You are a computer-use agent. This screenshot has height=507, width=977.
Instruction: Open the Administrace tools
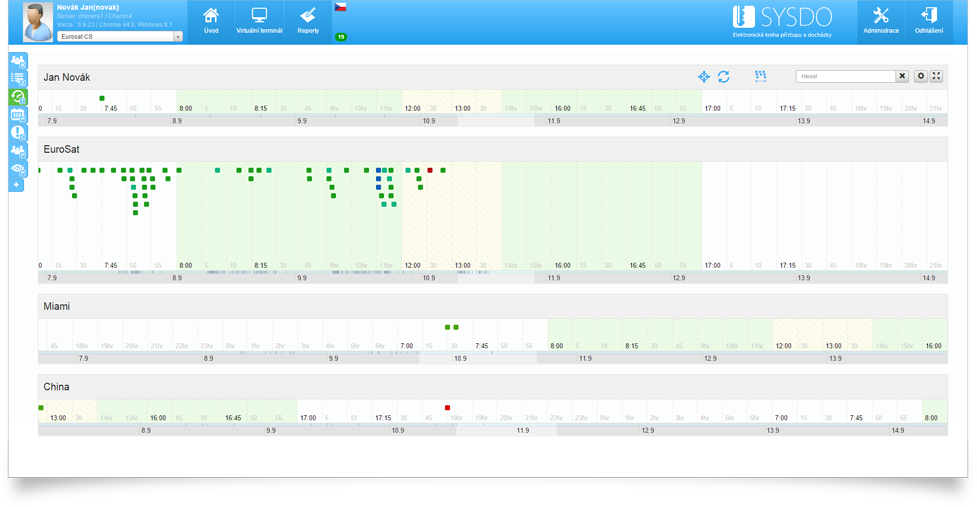[x=880, y=21]
